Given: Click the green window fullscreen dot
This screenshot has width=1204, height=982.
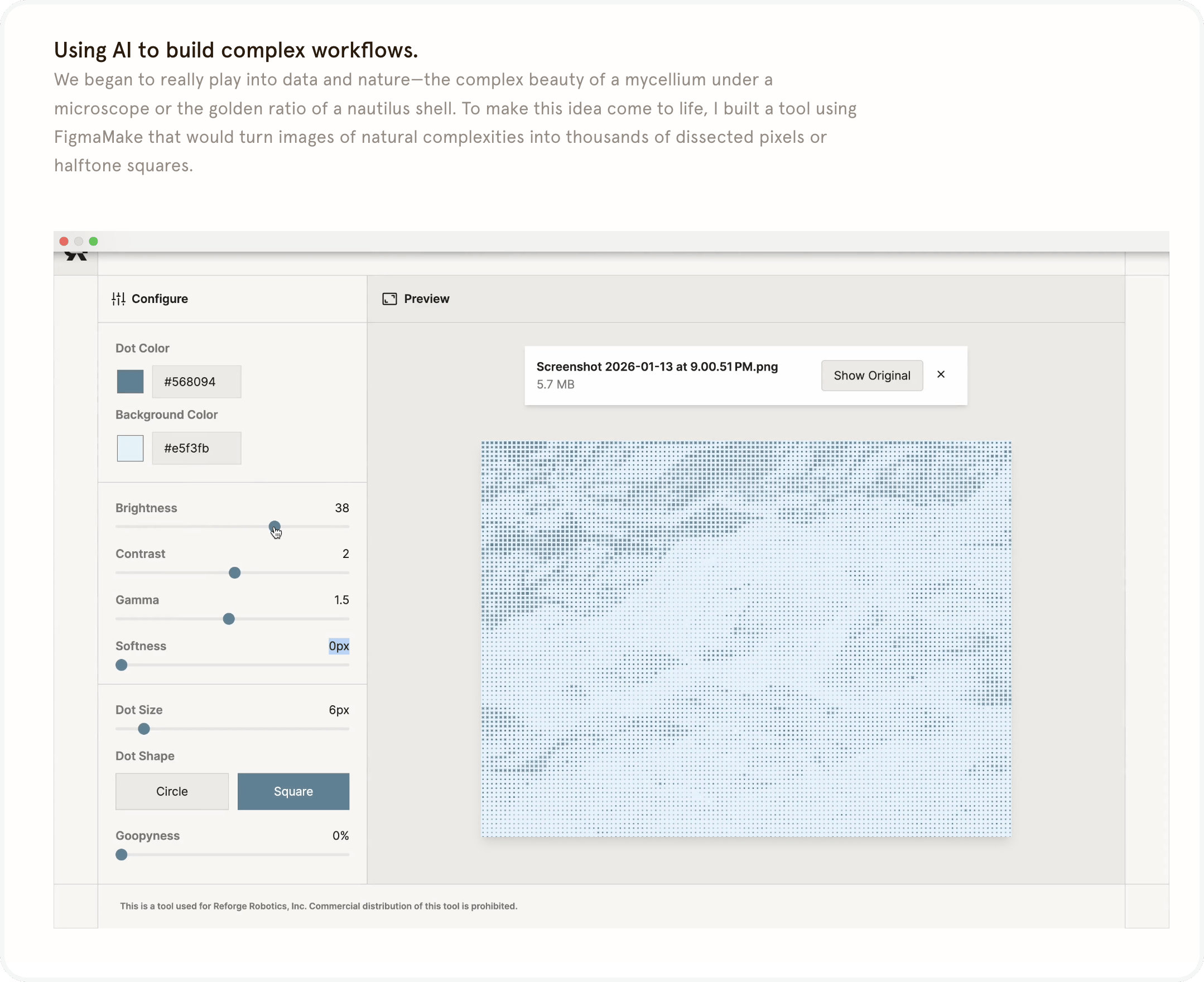Looking at the screenshot, I should click(x=93, y=242).
